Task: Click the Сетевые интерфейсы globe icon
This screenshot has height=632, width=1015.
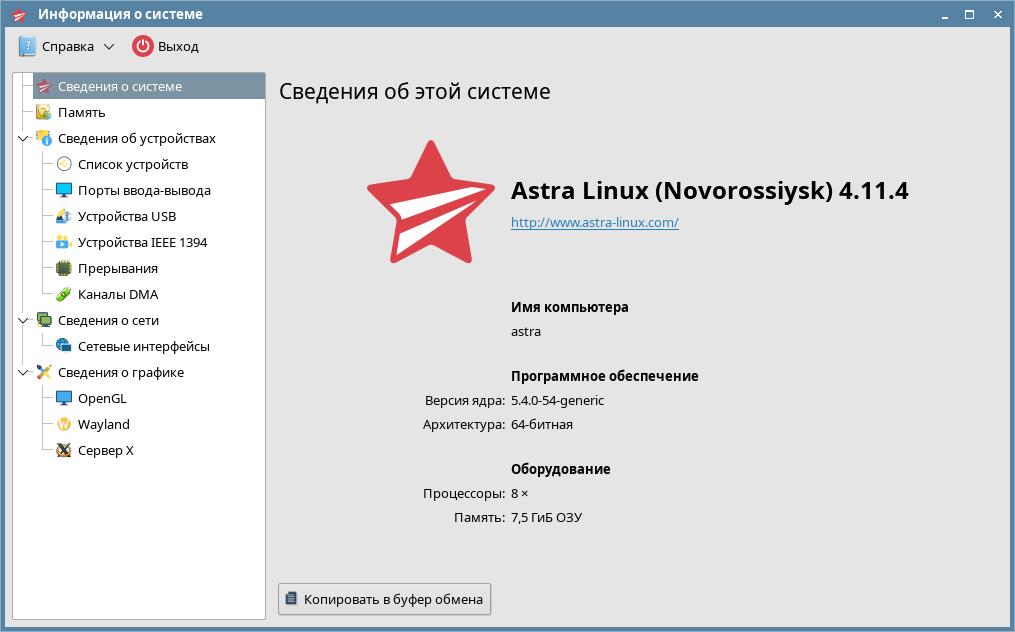Action: pos(63,346)
